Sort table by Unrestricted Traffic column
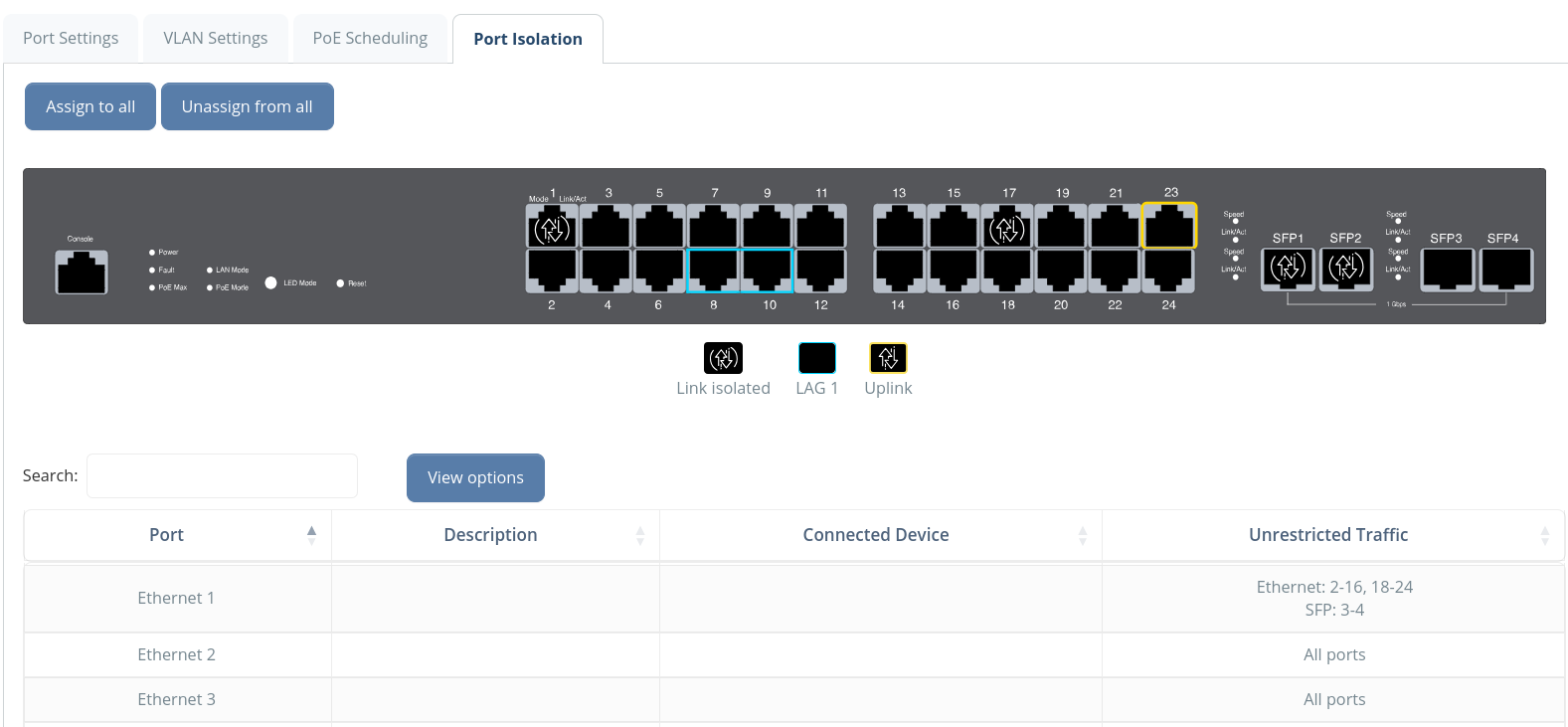The width and height of the screenshot is (1568, 727). (1333, 535)
